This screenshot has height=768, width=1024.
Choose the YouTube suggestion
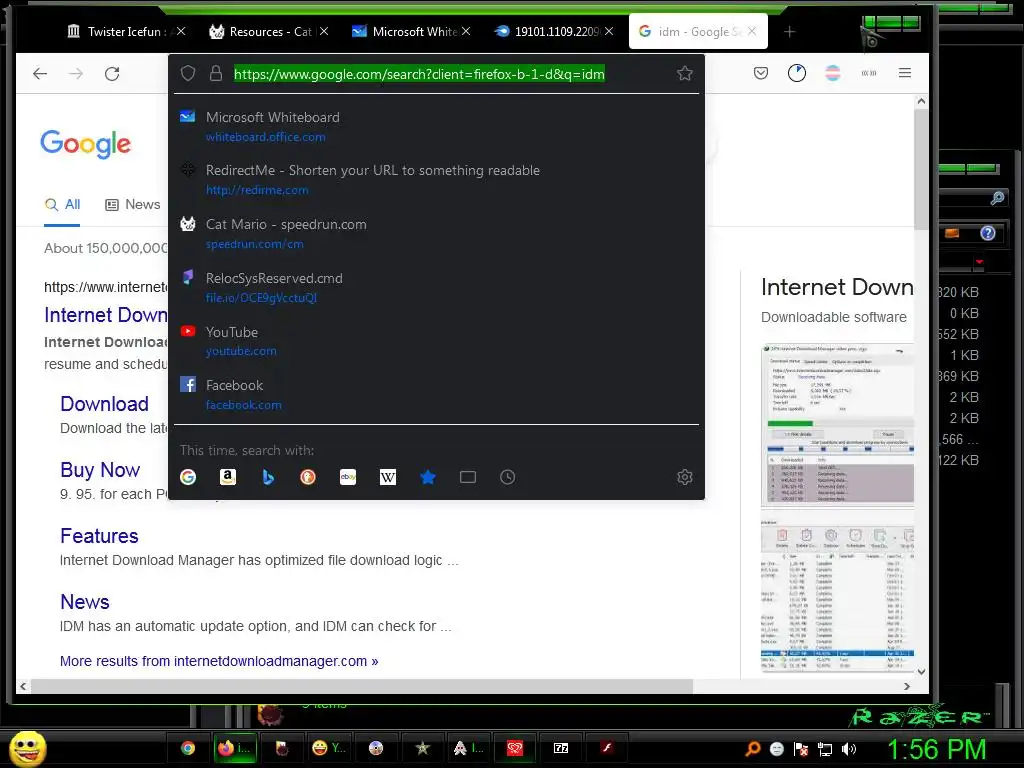pos(436,341)
